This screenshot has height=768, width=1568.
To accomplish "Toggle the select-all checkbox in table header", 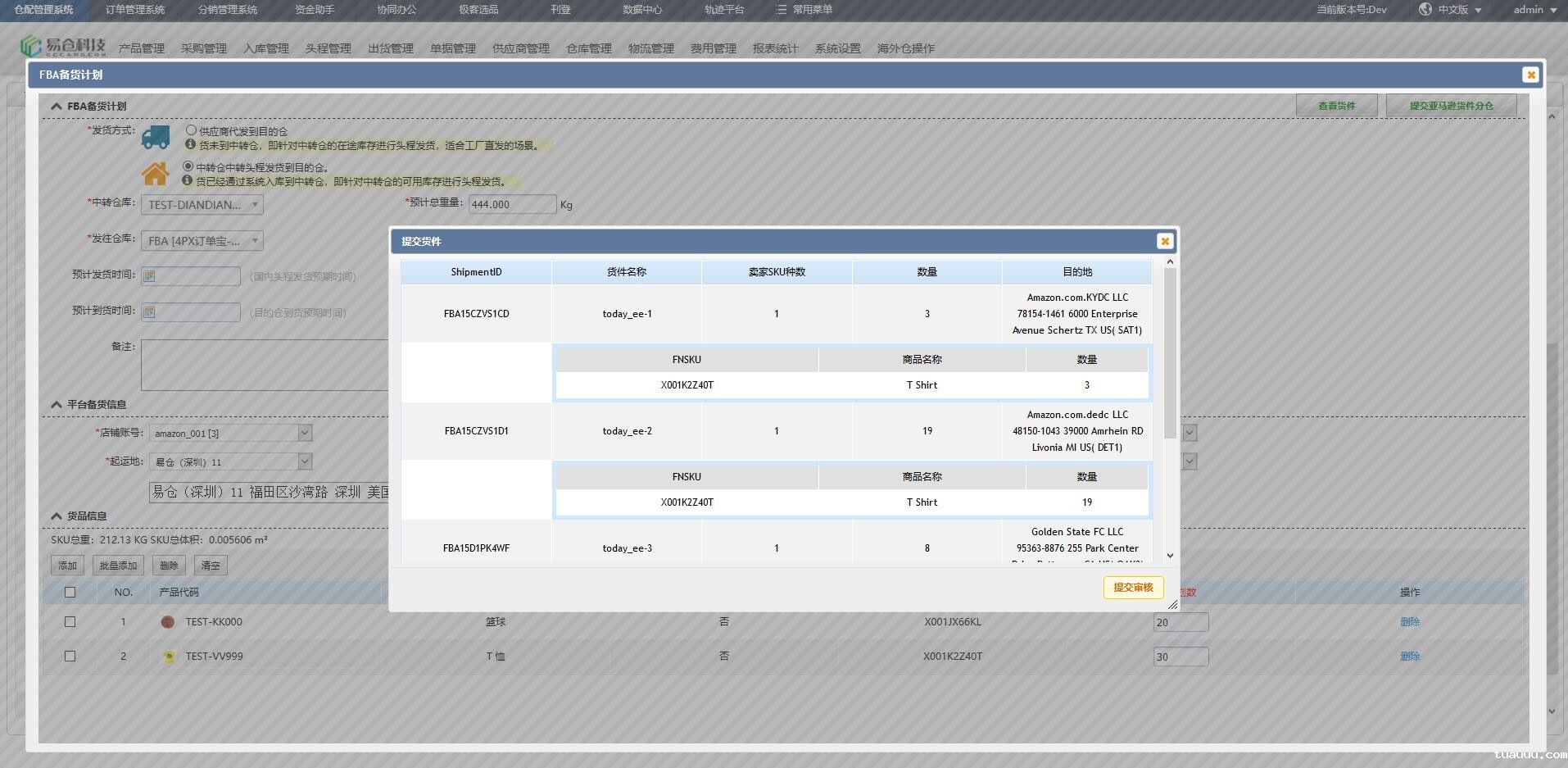I will (70, 592).
